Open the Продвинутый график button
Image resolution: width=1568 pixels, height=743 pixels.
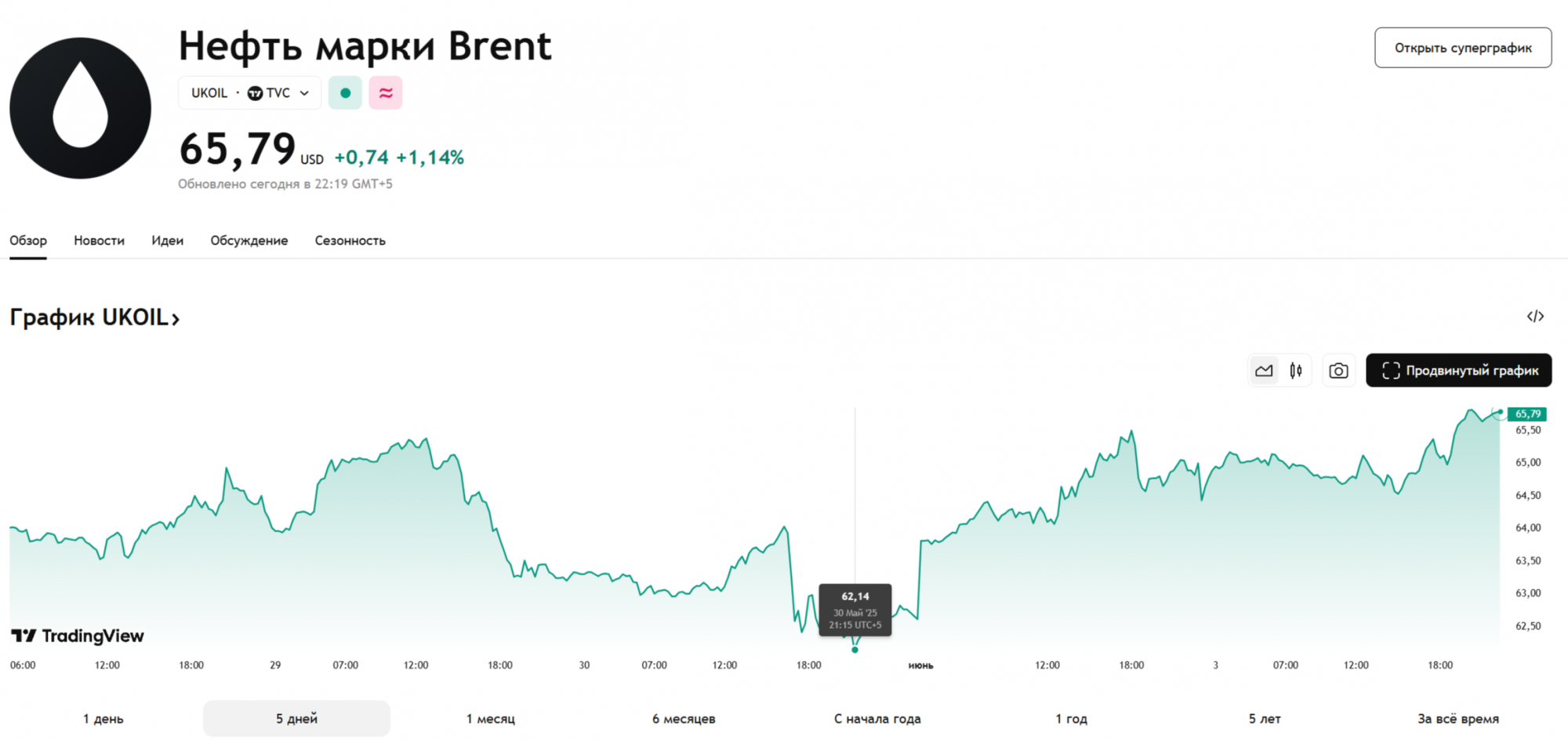(1458, 371)
